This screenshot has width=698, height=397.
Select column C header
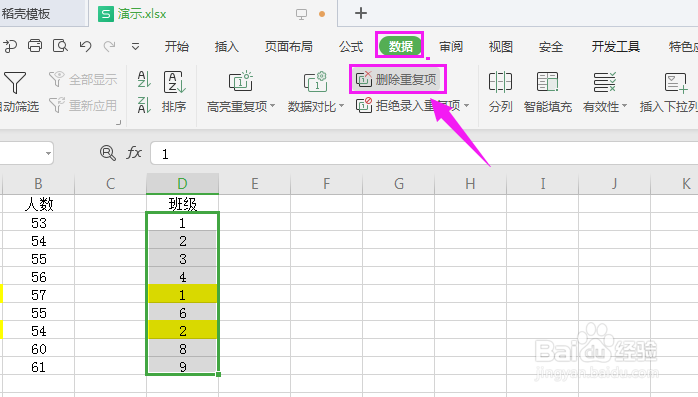tap(110, 183)
